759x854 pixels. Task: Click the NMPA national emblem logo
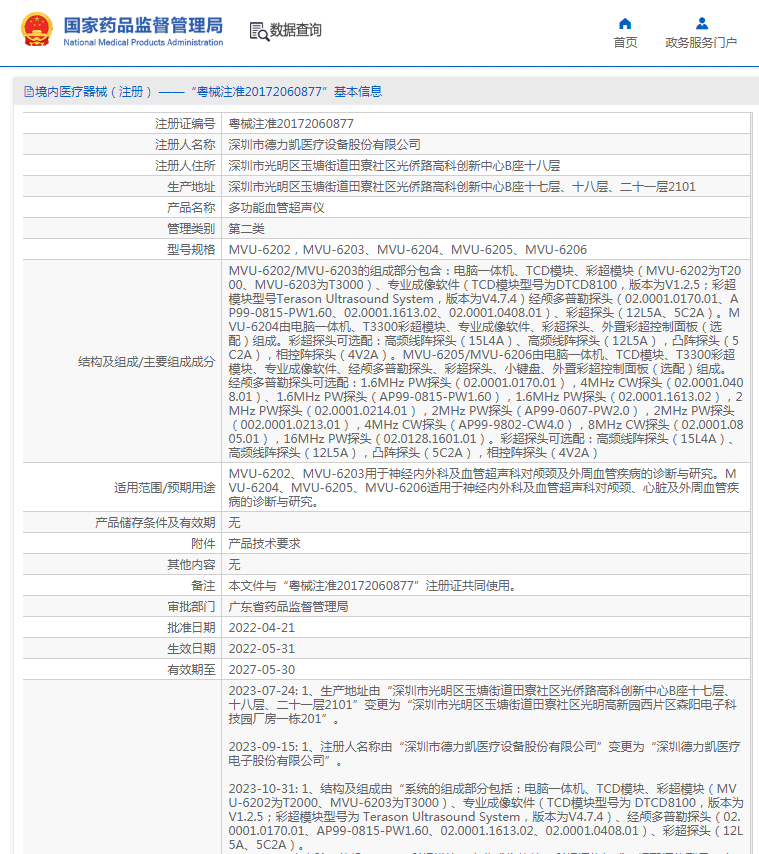coord(37,29)
